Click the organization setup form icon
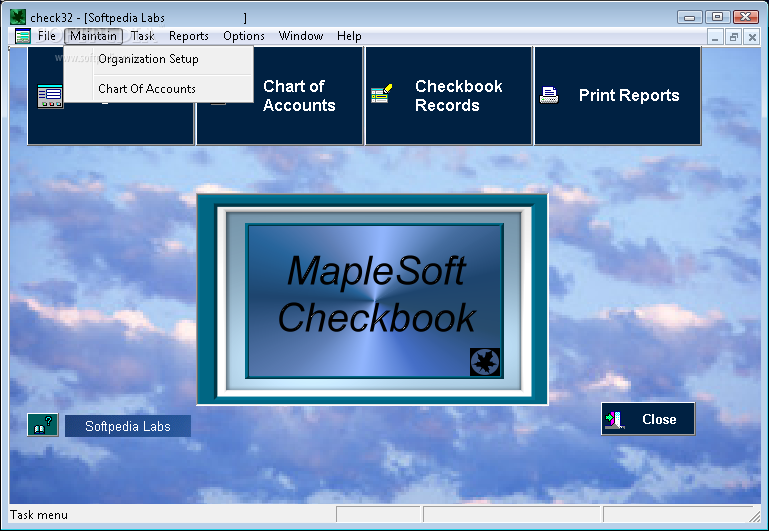Image resolution: width=769 pixels, height=531 pixels. (x=50, y=96)
